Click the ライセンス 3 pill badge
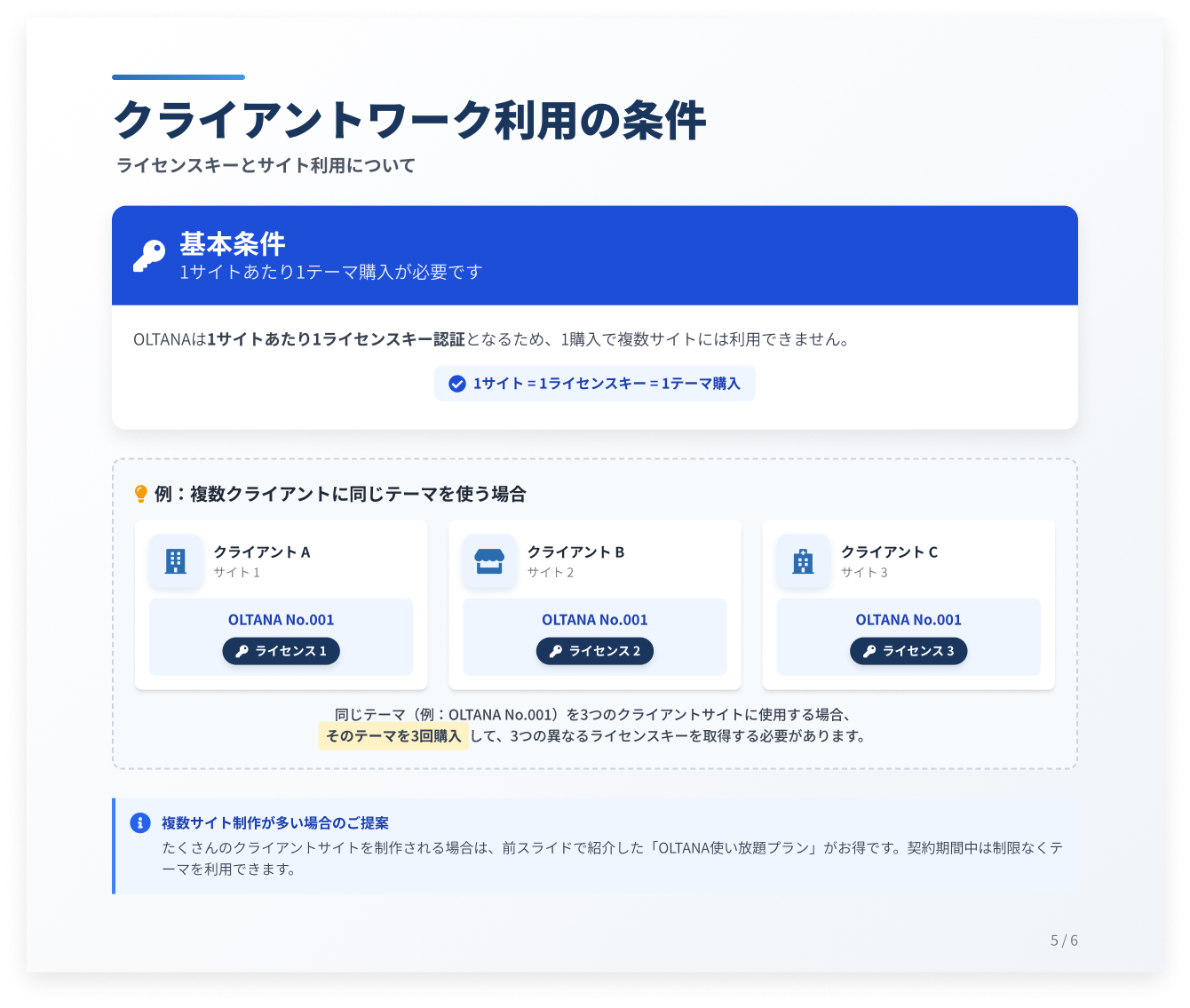The height and width of the screenshot is (1008, 1190). 908,651
